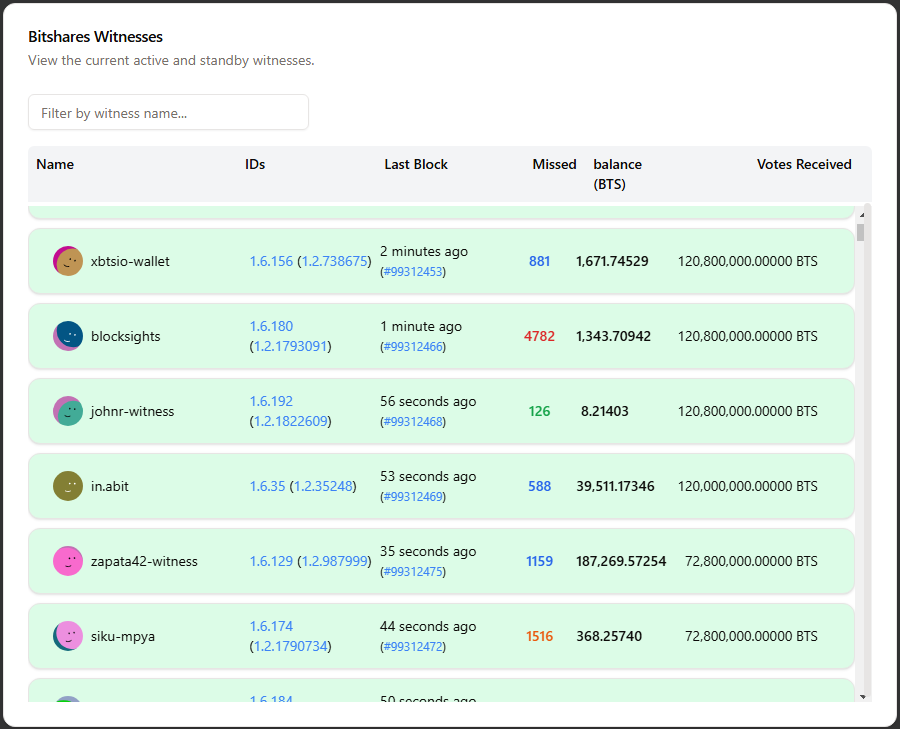The width and height of the screenshot is (900, 729).
Task: Open account ID link 1.2.738675
Action: point(334,261)
